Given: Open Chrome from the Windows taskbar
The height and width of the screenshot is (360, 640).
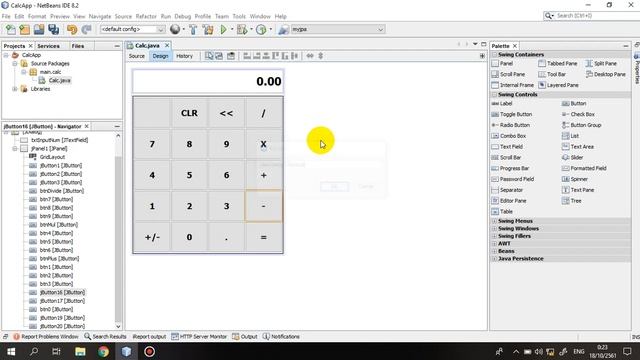Looking at the screenshot, I should tap(103, 351).
